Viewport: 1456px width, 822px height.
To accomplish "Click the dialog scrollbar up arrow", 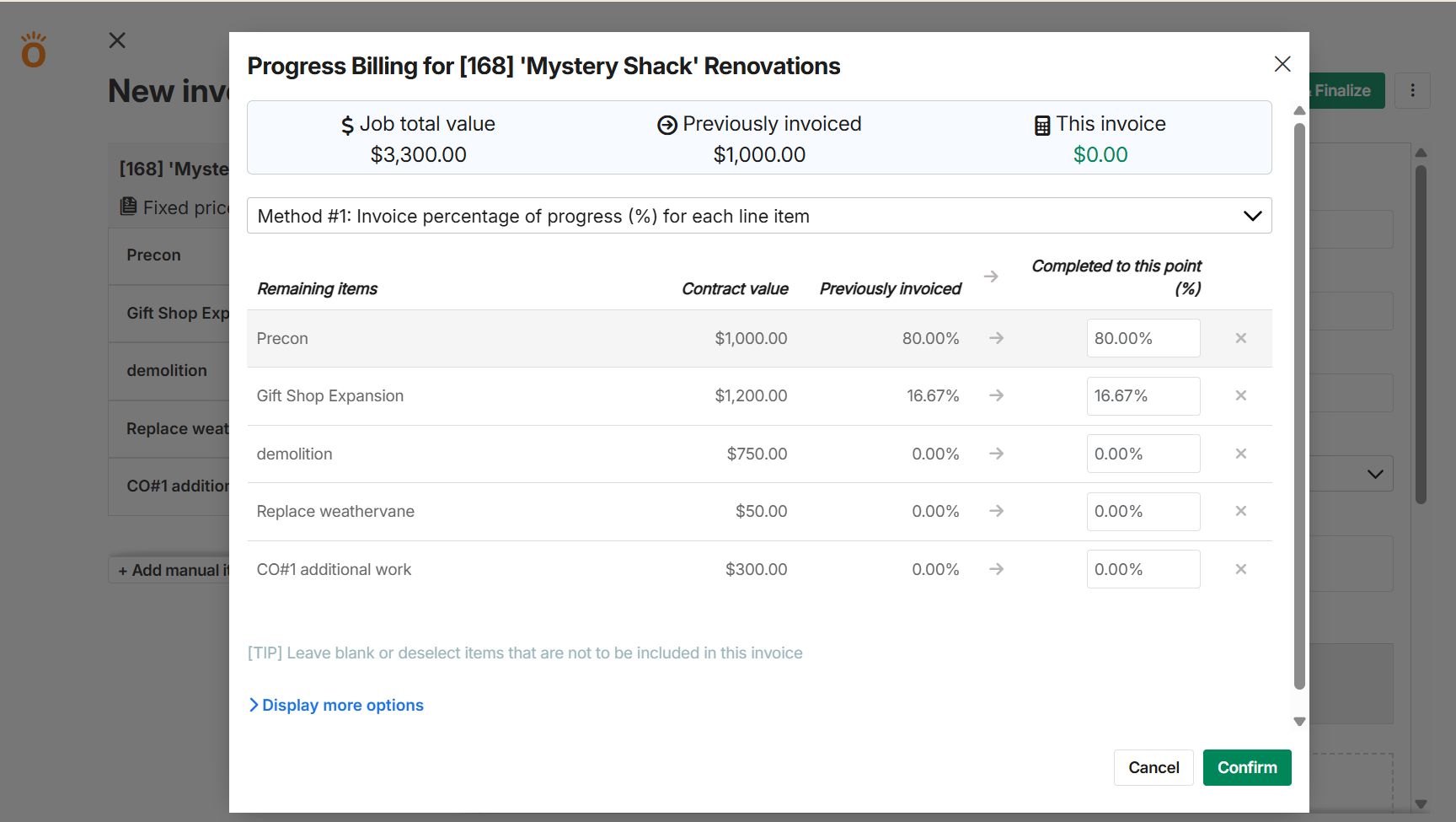I will click(x=1299, y=110).
